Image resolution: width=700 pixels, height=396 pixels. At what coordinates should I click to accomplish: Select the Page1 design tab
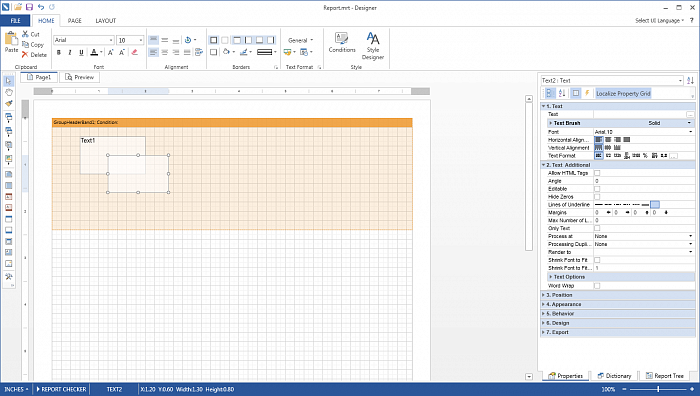tap(39, 77)
